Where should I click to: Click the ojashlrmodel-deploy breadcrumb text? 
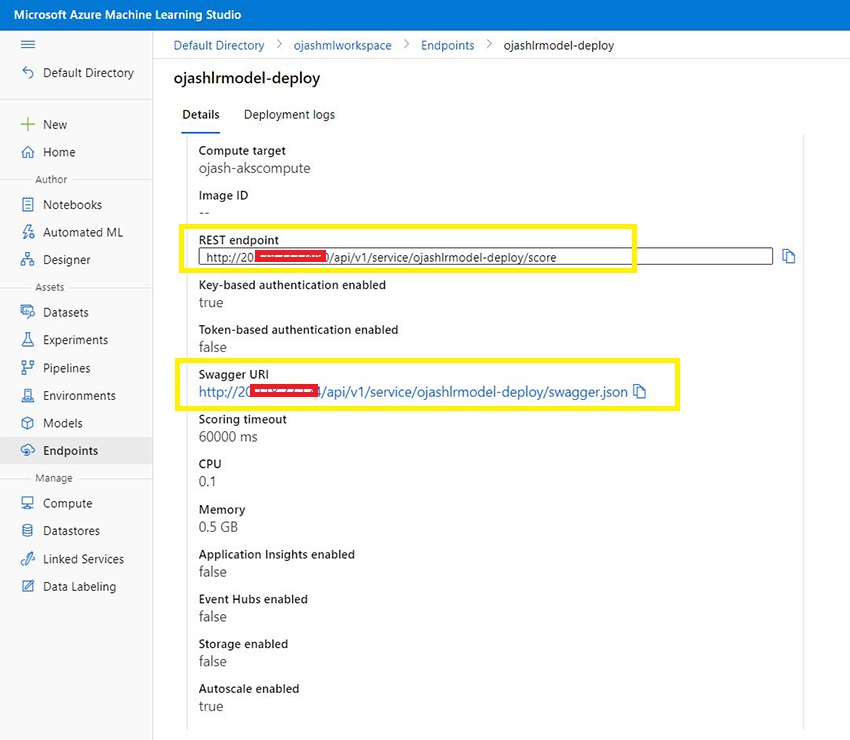(559, 46)
